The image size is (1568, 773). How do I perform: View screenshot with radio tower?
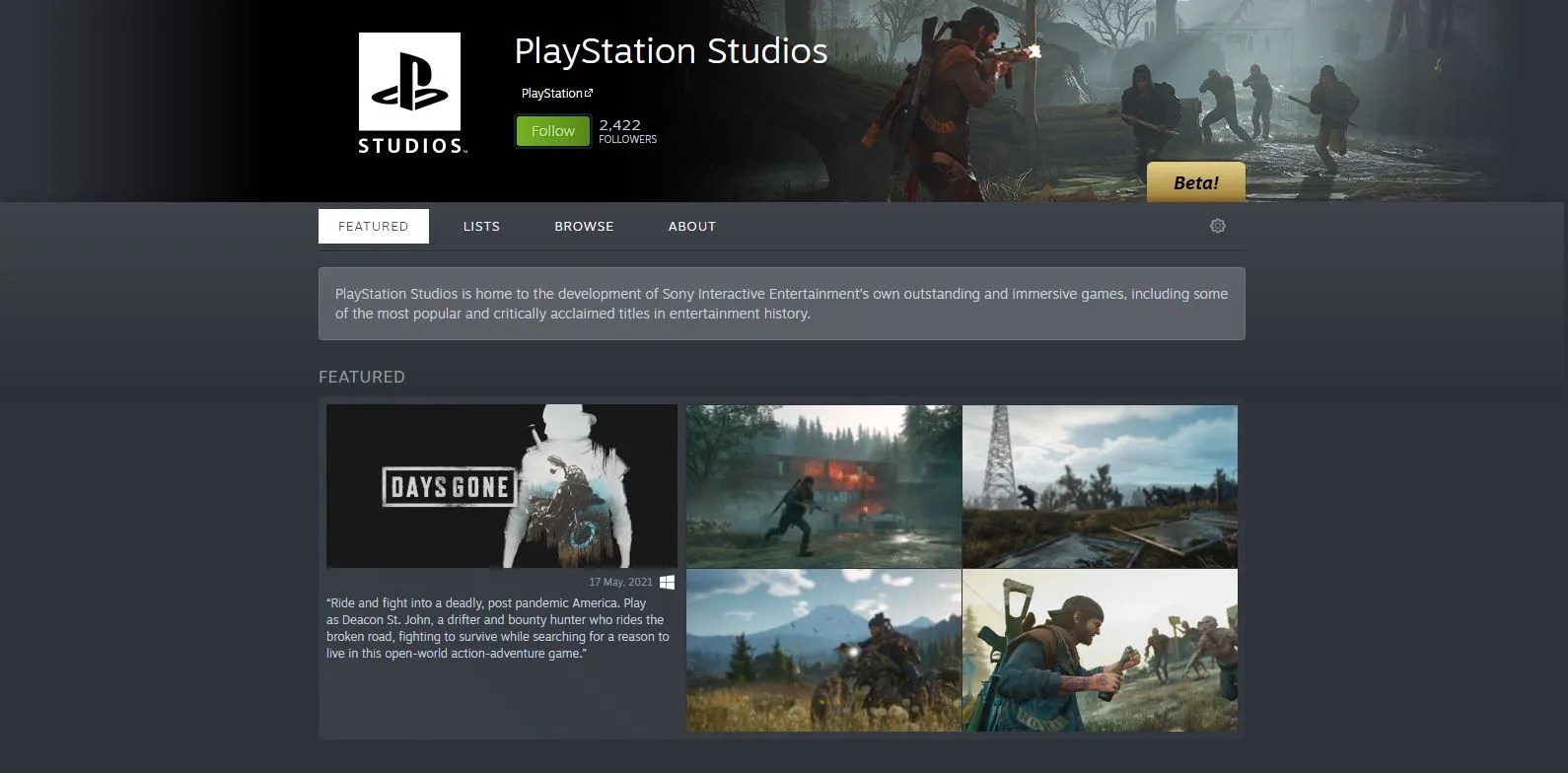[x=1100, y=486]
